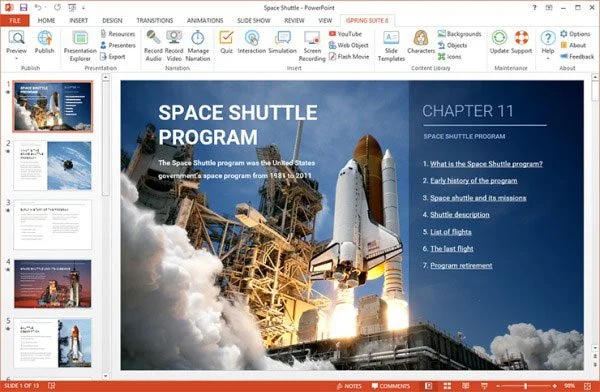Viewport: 600px width, 392px height.
Task: Follow the 'Early history of the program' link
Action: click(474, 181)
